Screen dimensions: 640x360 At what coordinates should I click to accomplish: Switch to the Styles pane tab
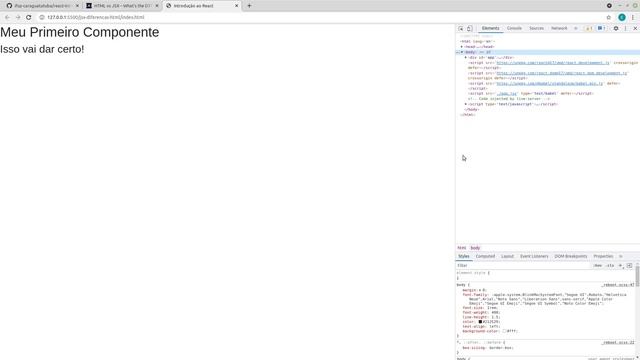tap(464, 256)
